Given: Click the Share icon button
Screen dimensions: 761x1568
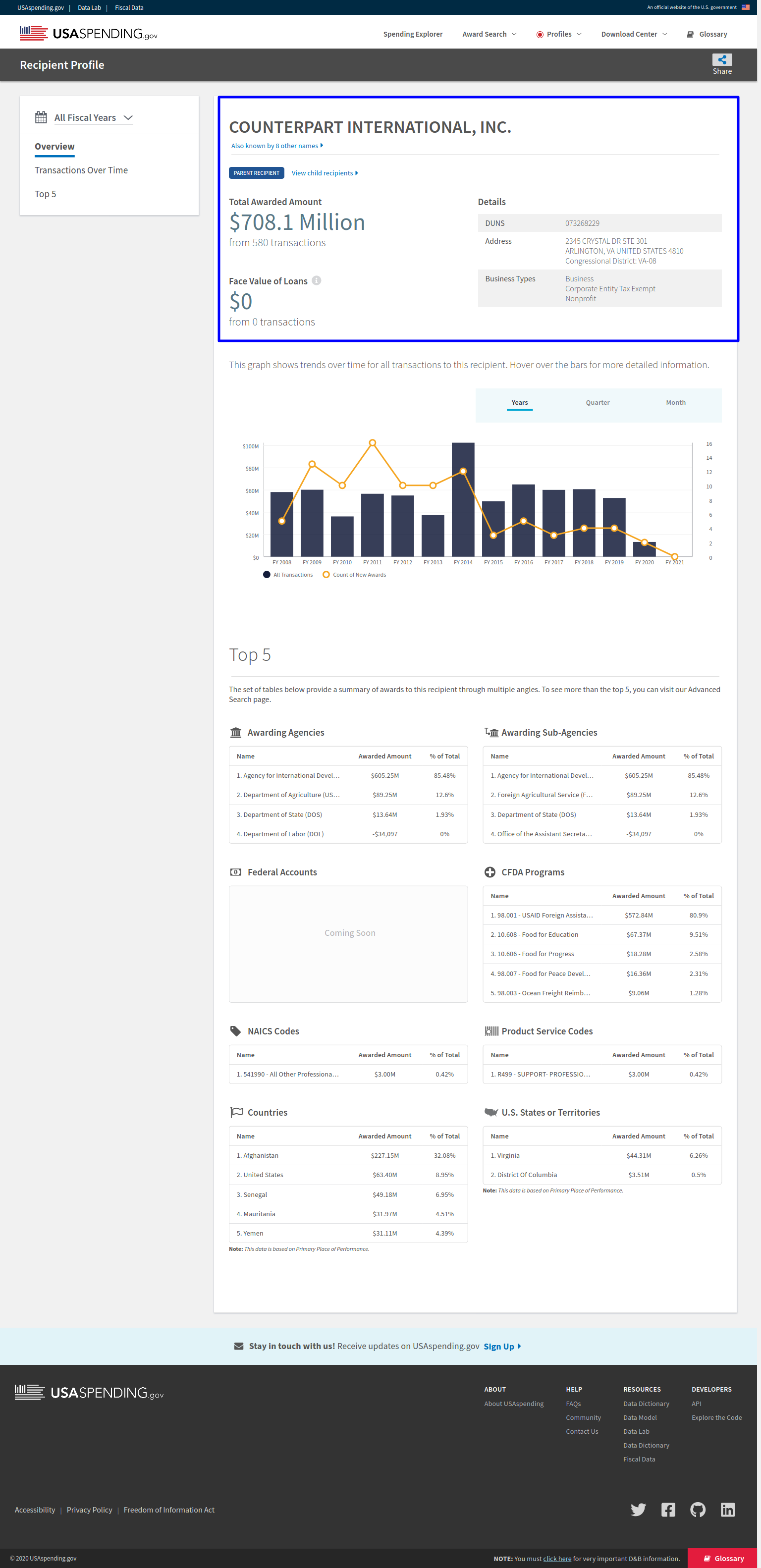Looking at the screenshot, I should [x=722, y=59].
